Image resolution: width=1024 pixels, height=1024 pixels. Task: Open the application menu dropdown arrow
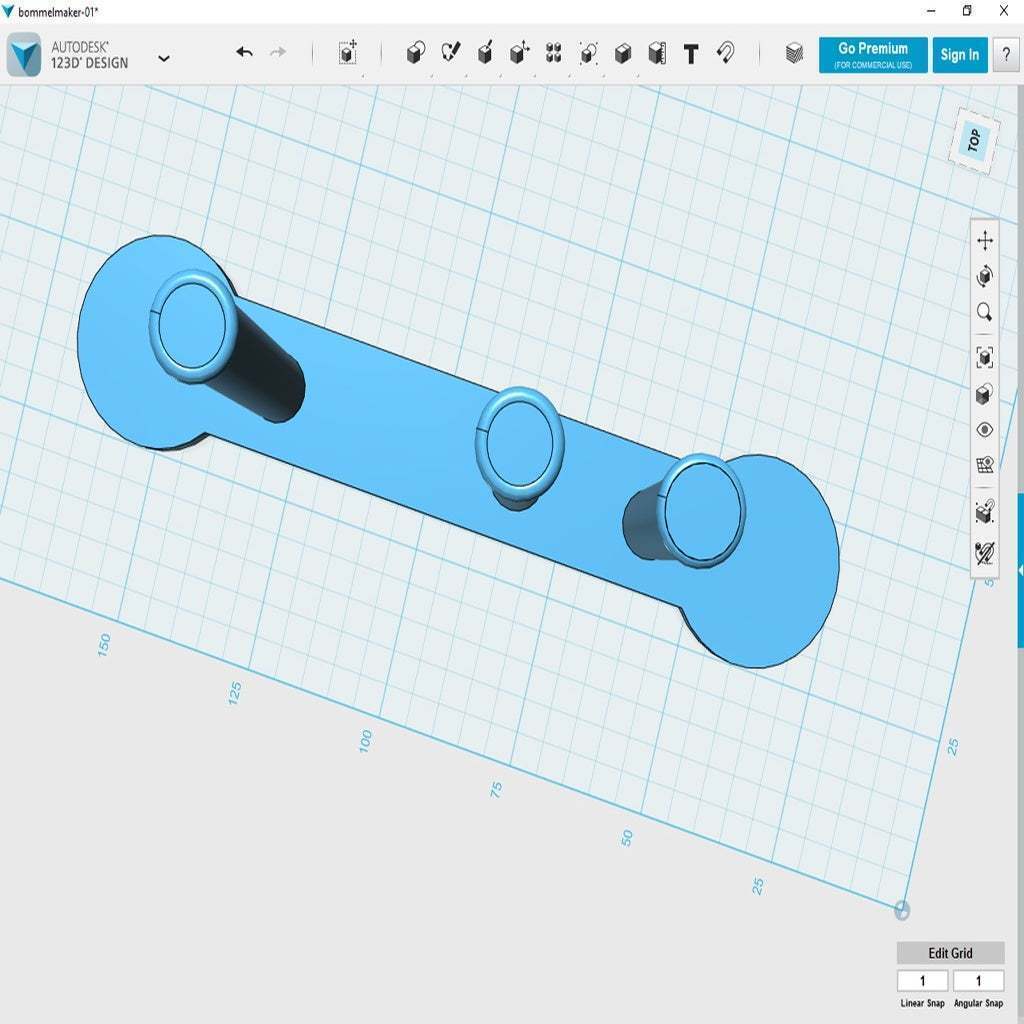(164, 58)
